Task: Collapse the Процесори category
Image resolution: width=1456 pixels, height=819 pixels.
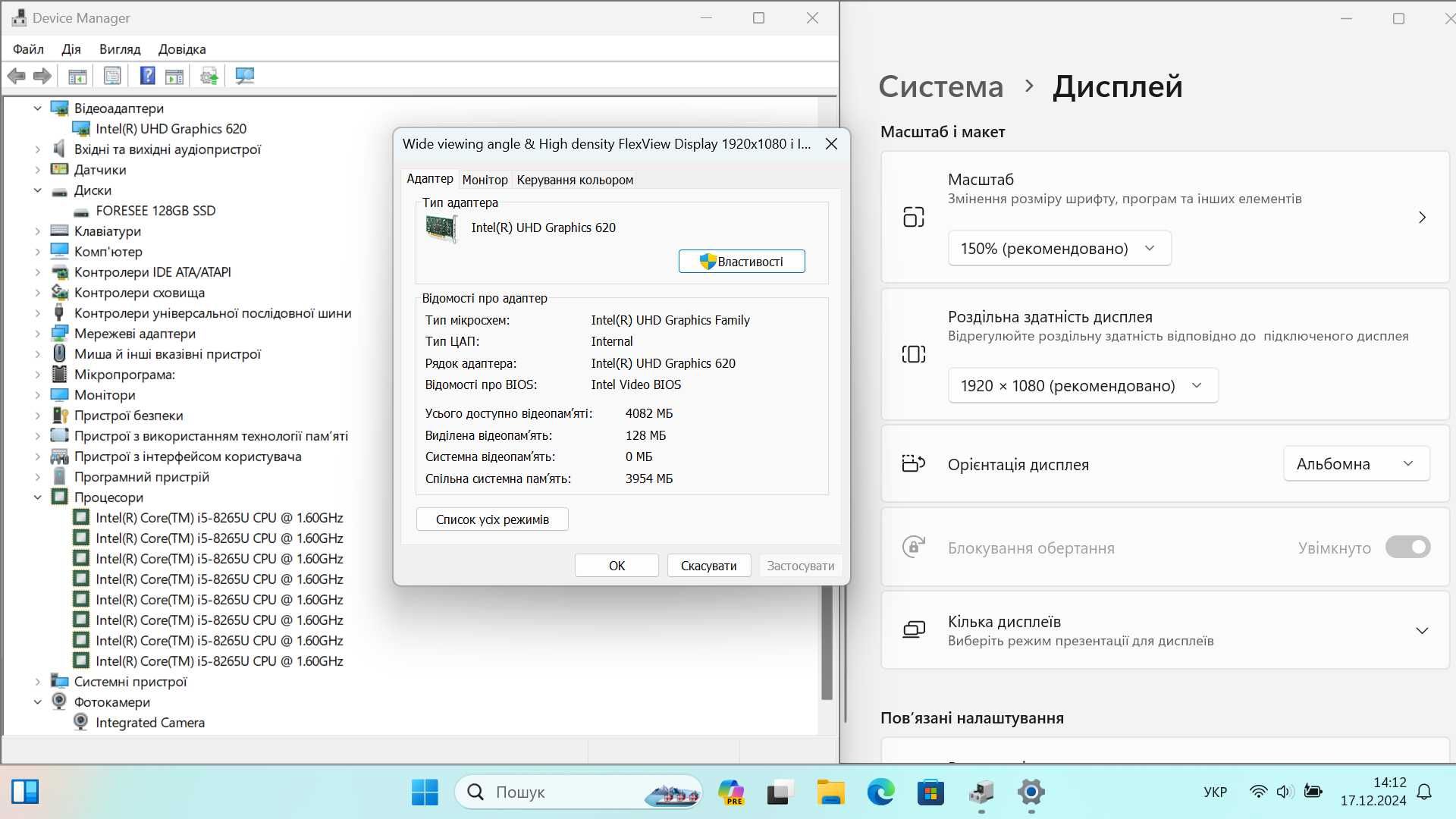Action: click(x=37, y=497)
